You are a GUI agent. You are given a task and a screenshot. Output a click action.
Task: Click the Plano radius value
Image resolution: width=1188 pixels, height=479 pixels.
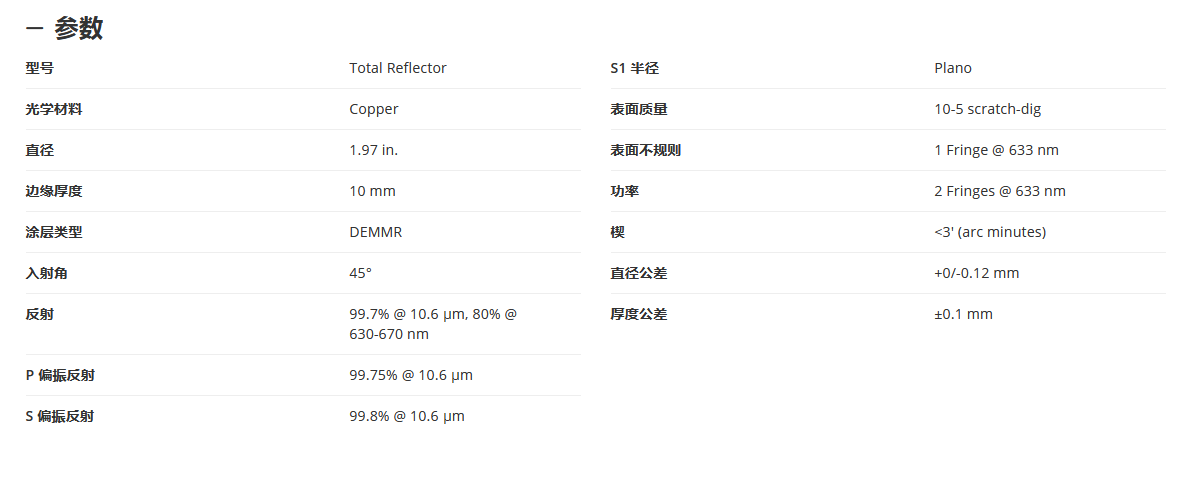tap(952, 68)
